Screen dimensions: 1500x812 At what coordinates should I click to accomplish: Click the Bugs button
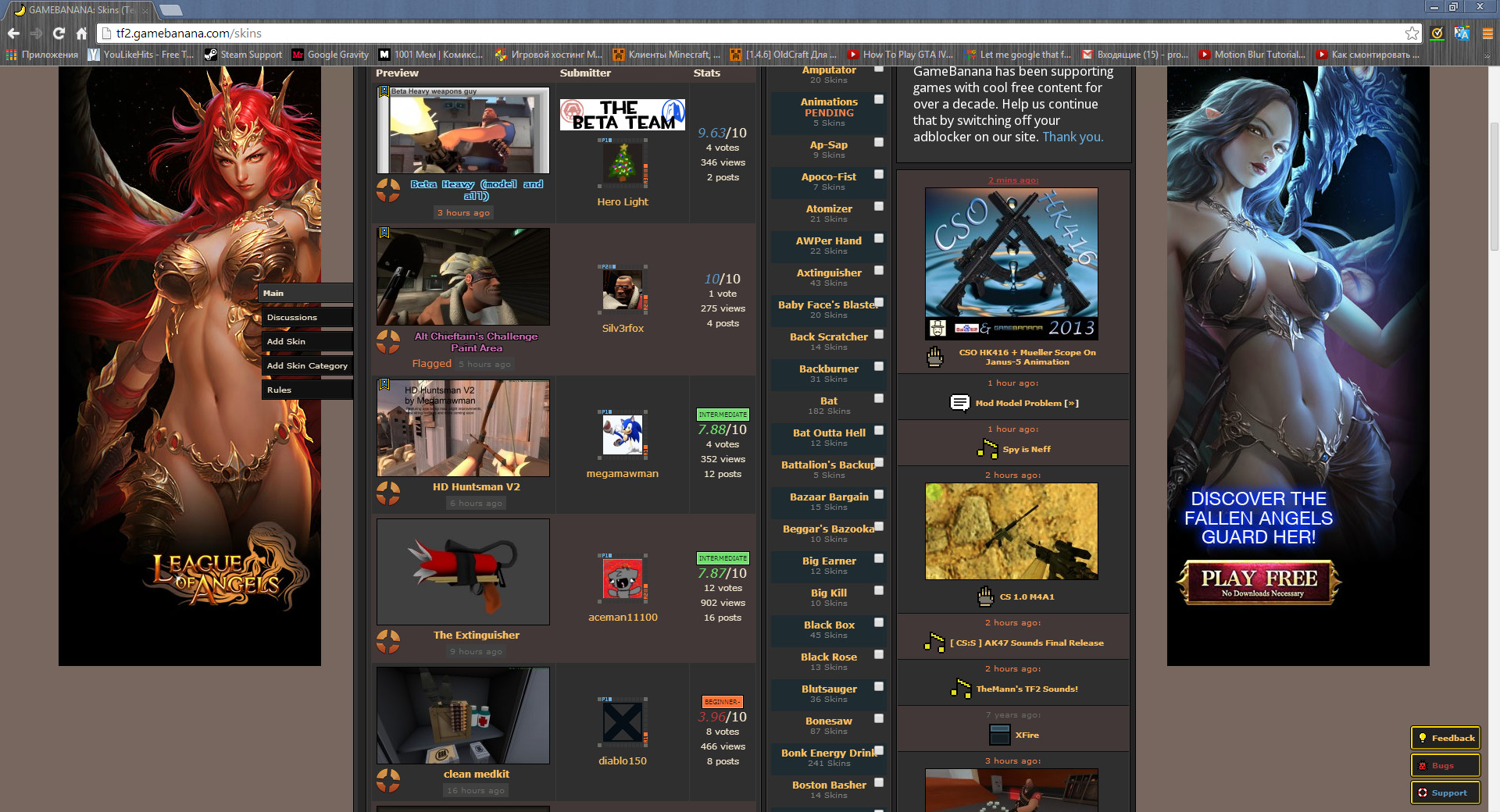click(x=1445, y=765)
